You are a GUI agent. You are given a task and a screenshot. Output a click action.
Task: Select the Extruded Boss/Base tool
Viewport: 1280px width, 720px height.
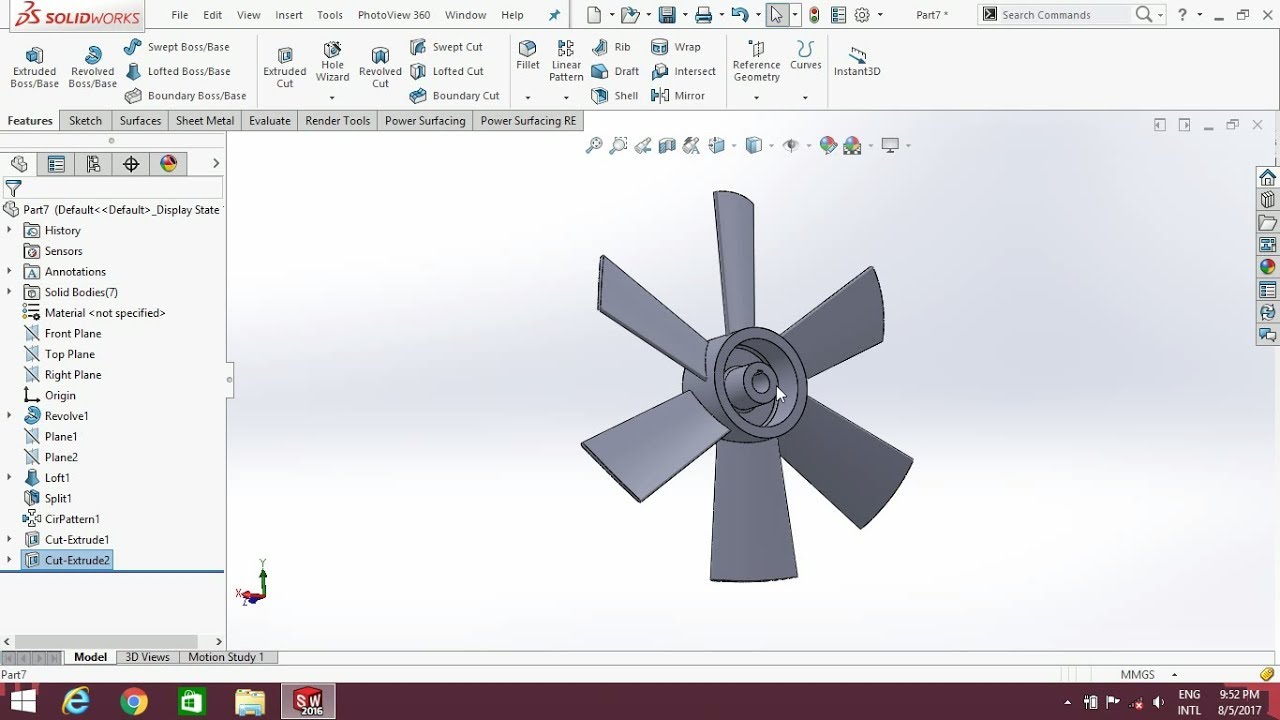click(x=34, y=66)
